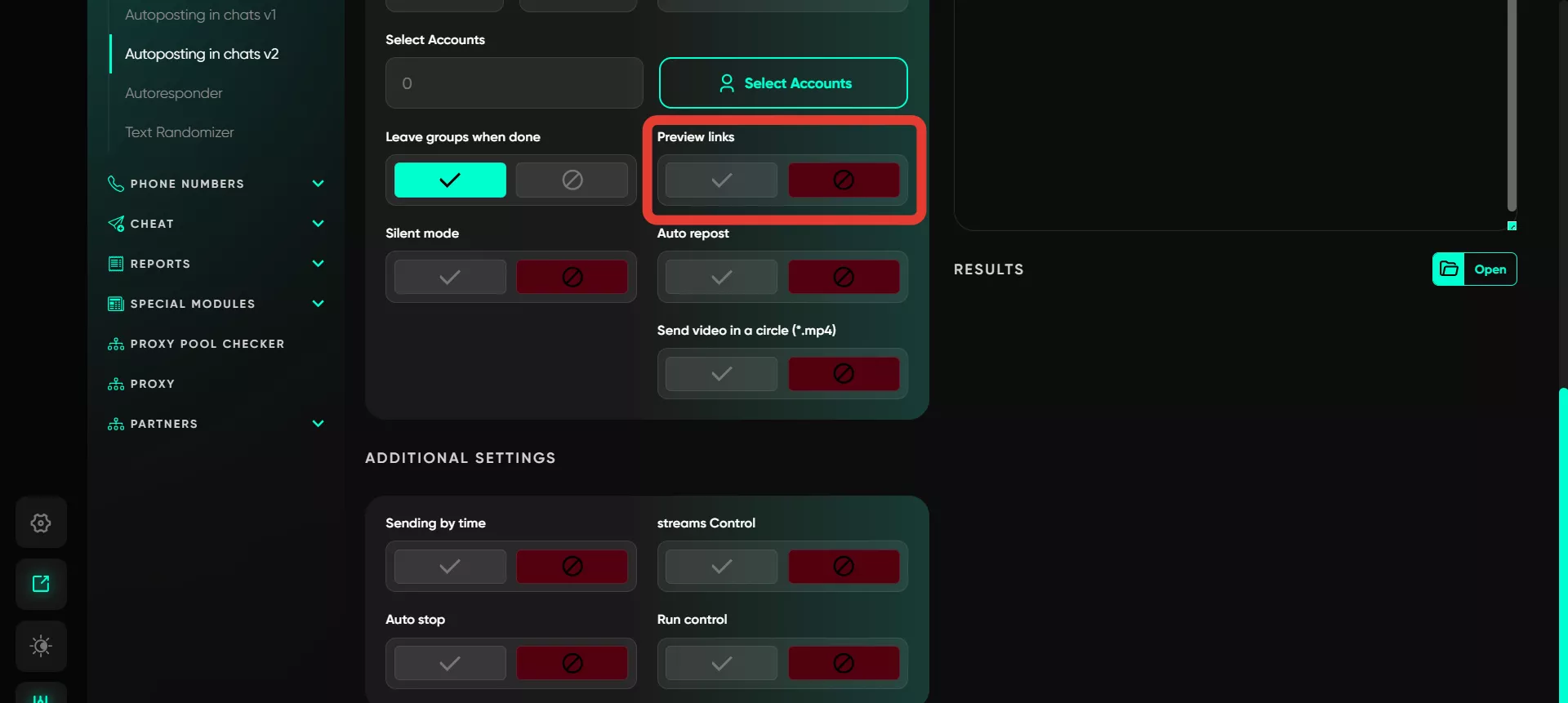Click the person icon in Select Accounts
This screenshot has width=1568, height=703.
pyautogui.click(x=726, y=83)
